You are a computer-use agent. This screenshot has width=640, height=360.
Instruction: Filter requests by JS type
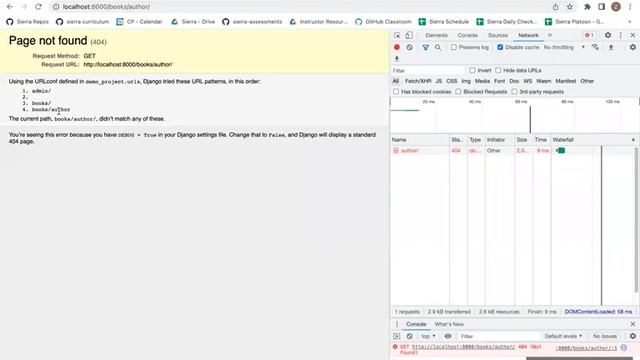[x=439, y=81]
